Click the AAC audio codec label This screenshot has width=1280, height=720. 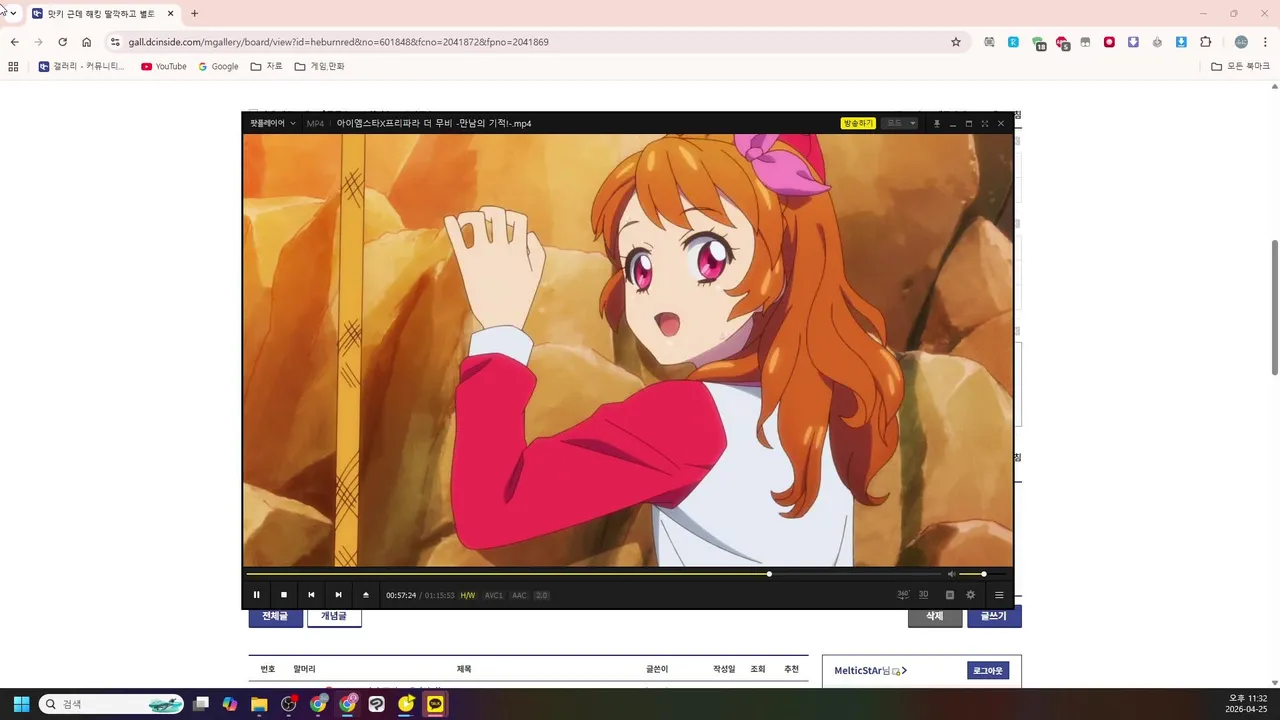pos(519,595)
